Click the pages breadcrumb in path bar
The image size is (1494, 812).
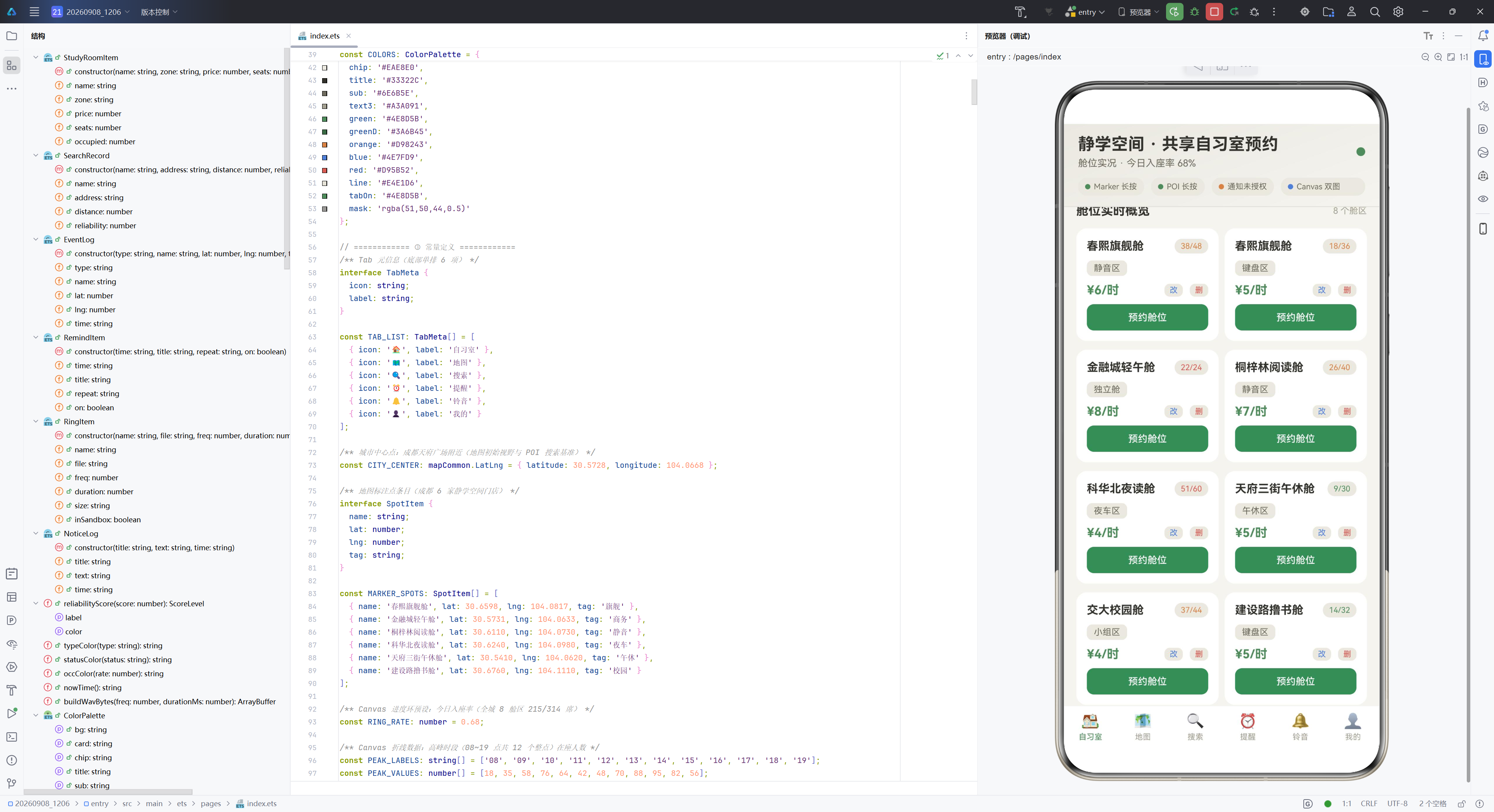(210, 803)
